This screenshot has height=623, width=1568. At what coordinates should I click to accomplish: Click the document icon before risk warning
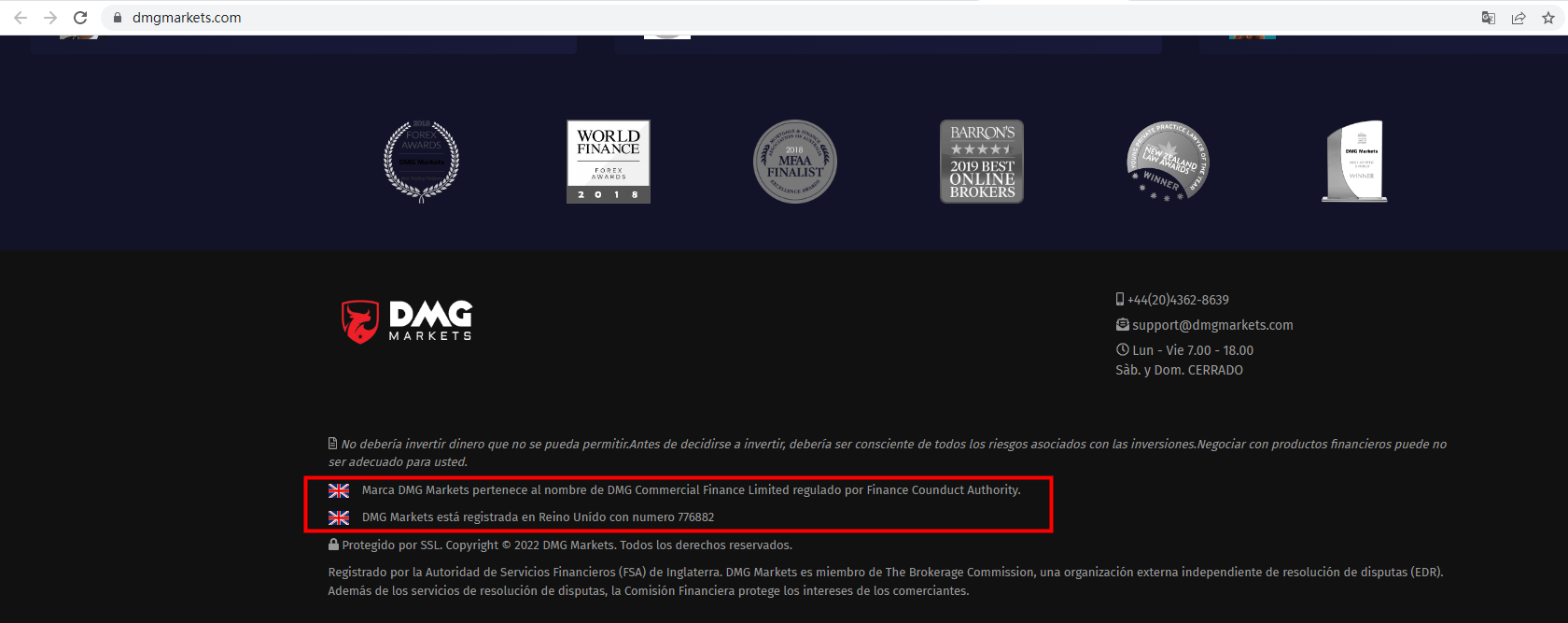(332, 444)
